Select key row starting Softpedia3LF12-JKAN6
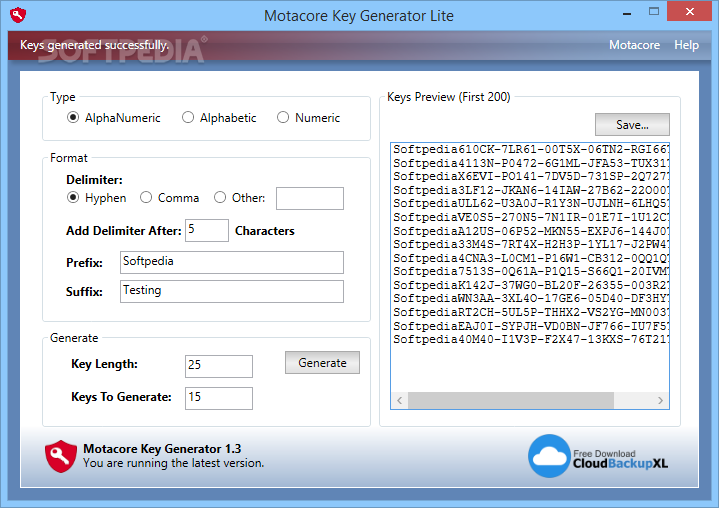719x508 pixels. pos(531,190)
